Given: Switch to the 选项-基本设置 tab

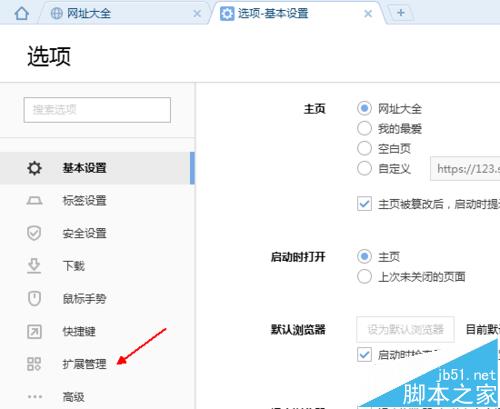Looking at the screenshot, I should click(297, 13).
